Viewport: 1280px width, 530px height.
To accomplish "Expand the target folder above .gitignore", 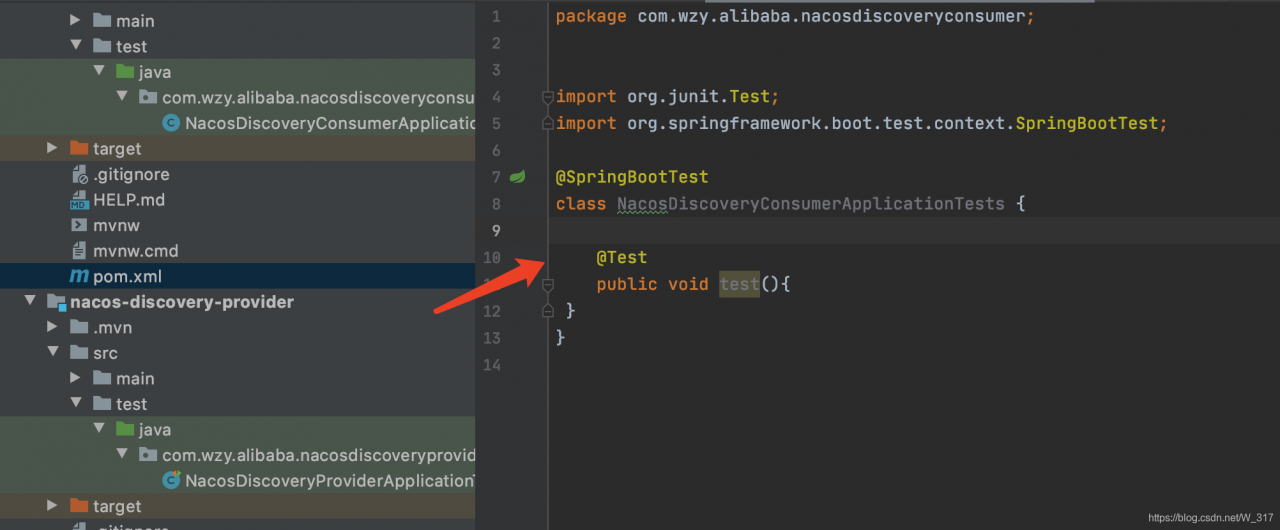I will click(52, 148).
